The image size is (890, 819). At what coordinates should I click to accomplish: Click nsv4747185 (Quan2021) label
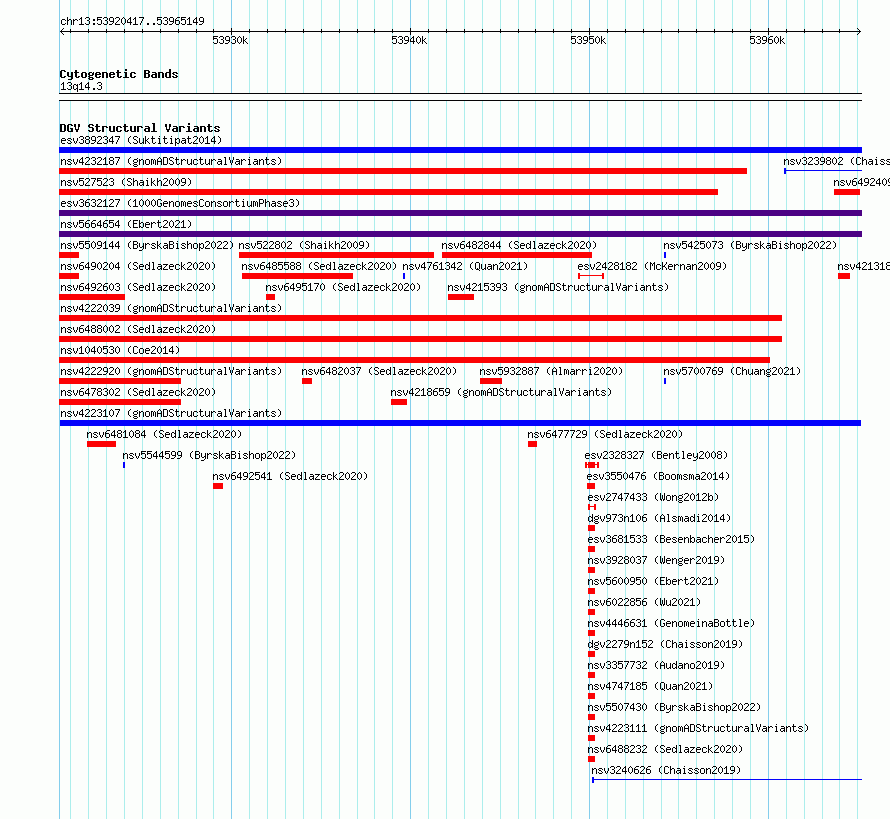click(x=650, y=686)
